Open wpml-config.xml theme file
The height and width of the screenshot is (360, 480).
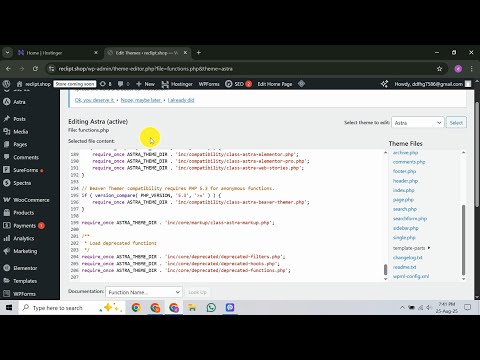tap(411, 276)
